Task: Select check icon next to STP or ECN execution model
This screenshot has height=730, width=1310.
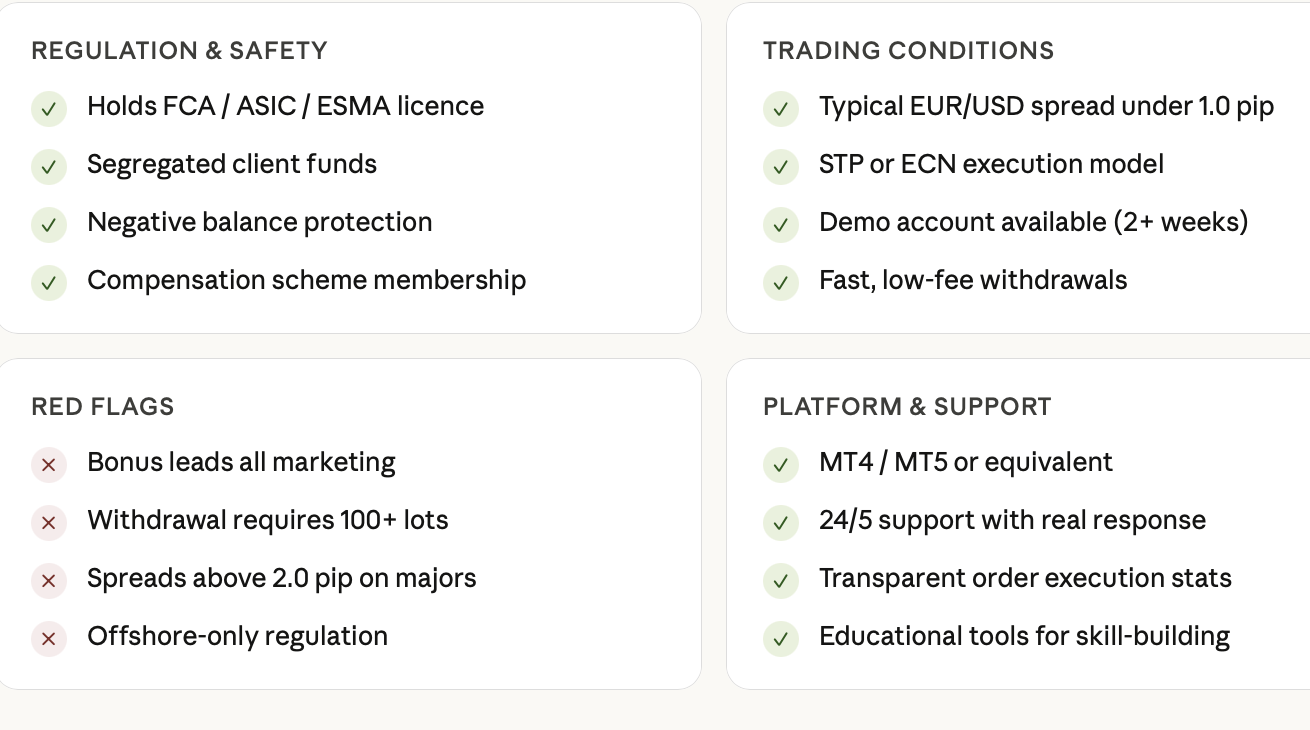Action: point(781,166)
